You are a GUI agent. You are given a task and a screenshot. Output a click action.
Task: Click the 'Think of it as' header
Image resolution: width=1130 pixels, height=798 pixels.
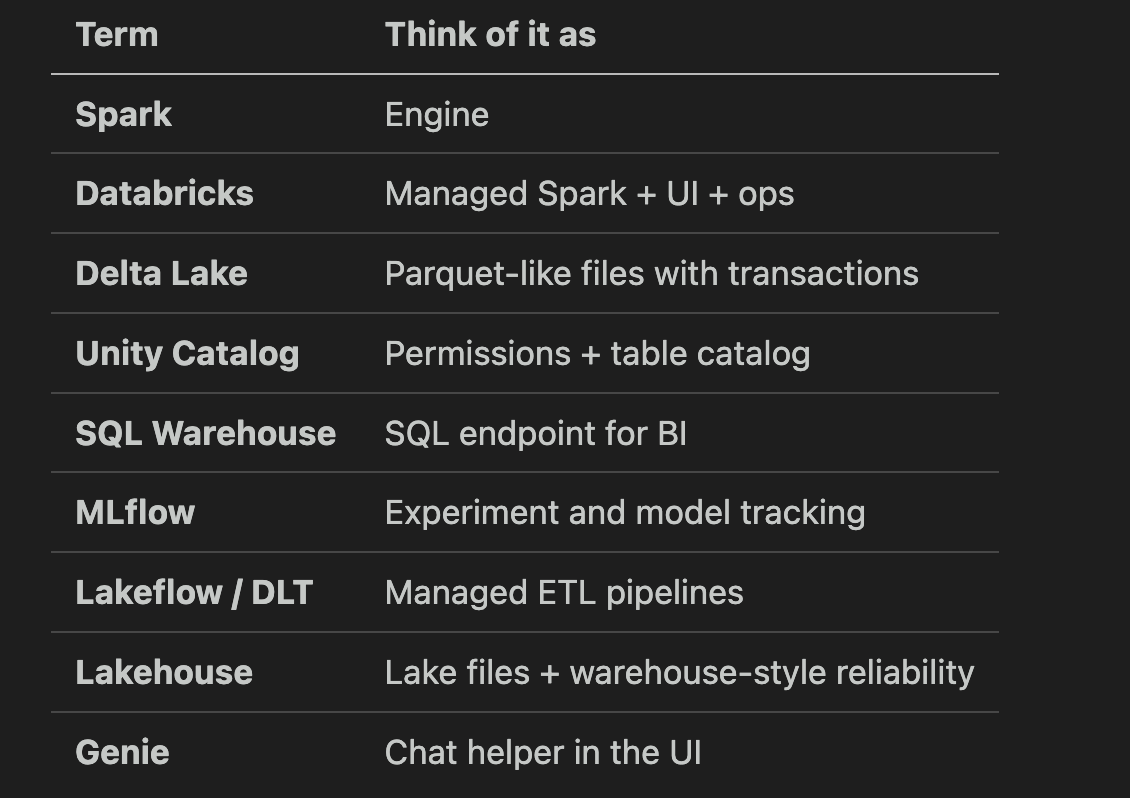pos(490,35)
